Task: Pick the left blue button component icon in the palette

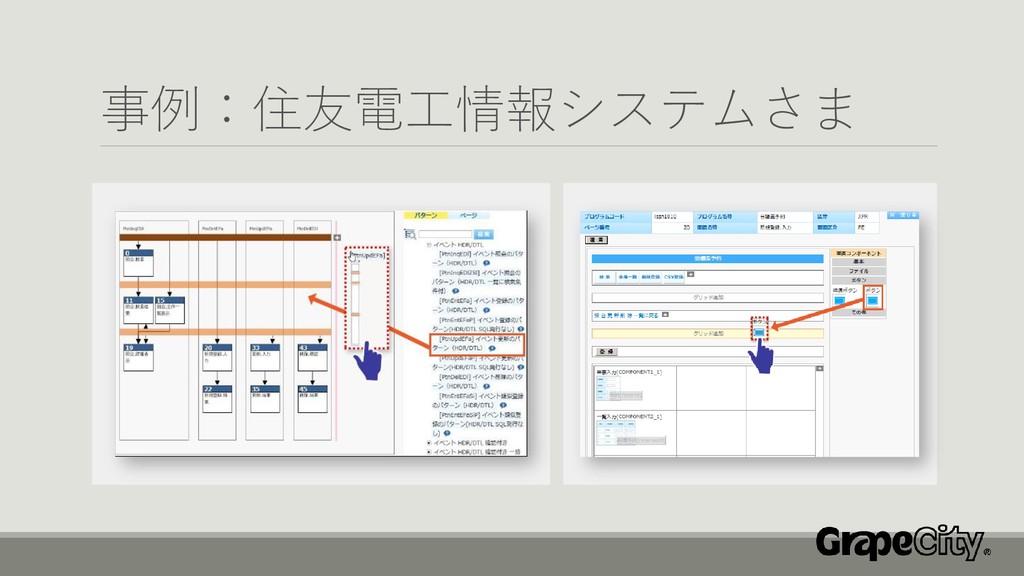Action: click(840, 300)
